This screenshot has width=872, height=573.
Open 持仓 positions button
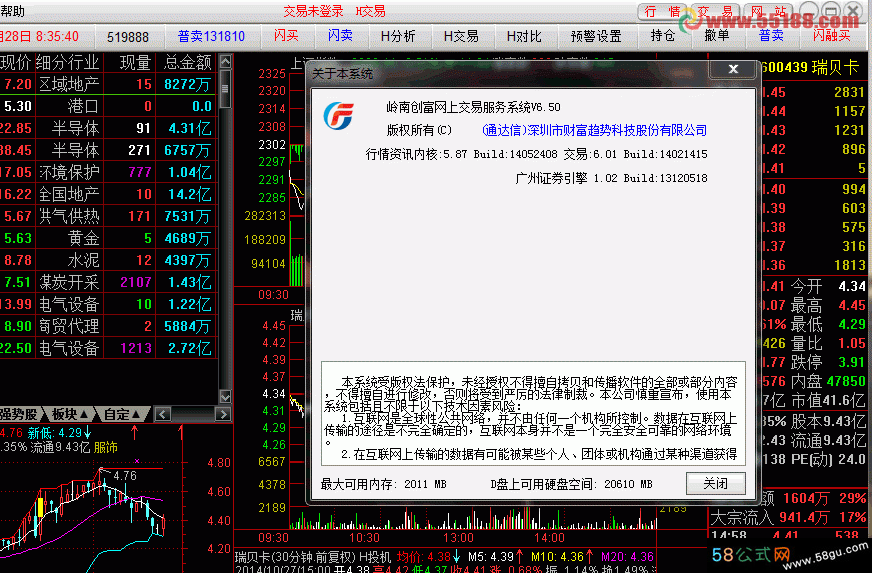663,36
